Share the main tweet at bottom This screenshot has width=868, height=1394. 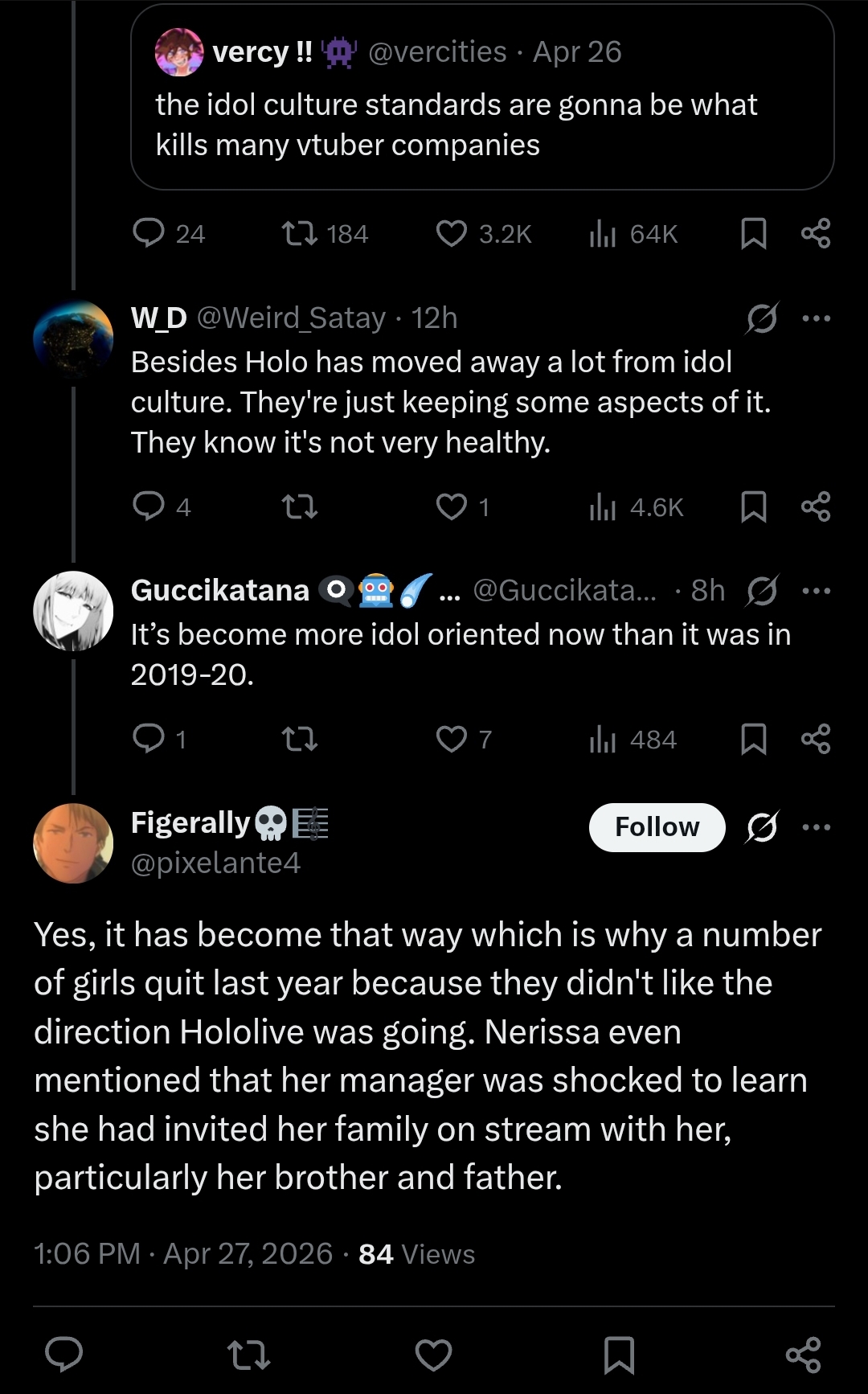coord(803,1355)
